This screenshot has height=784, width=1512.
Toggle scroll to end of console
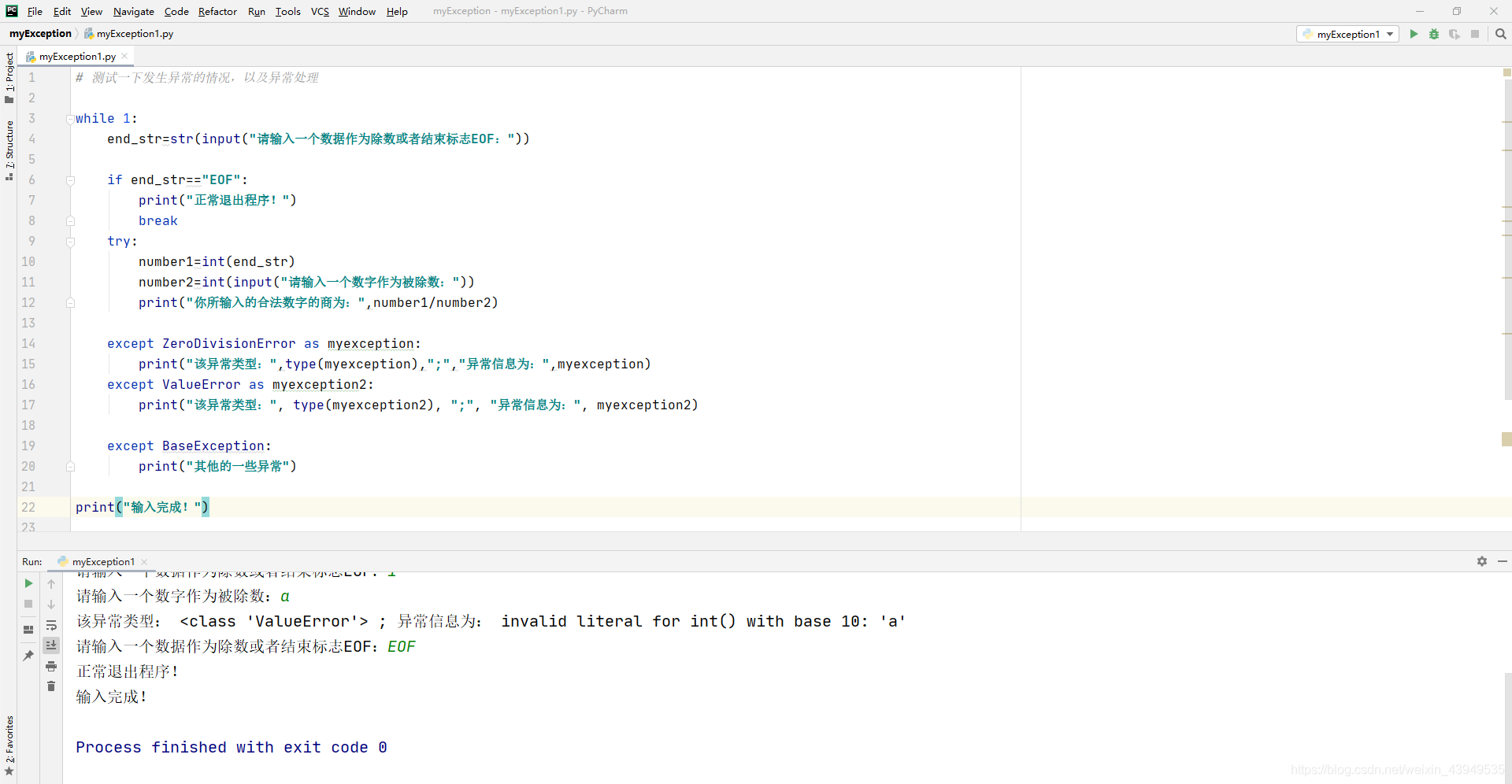pyautogui.click(x=51, y=645)
